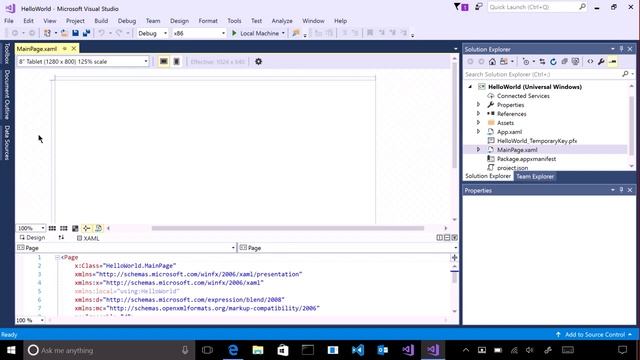Switch to the XAML view tab
The width and height of the screenshot is (640, 360).
[88, 238]
